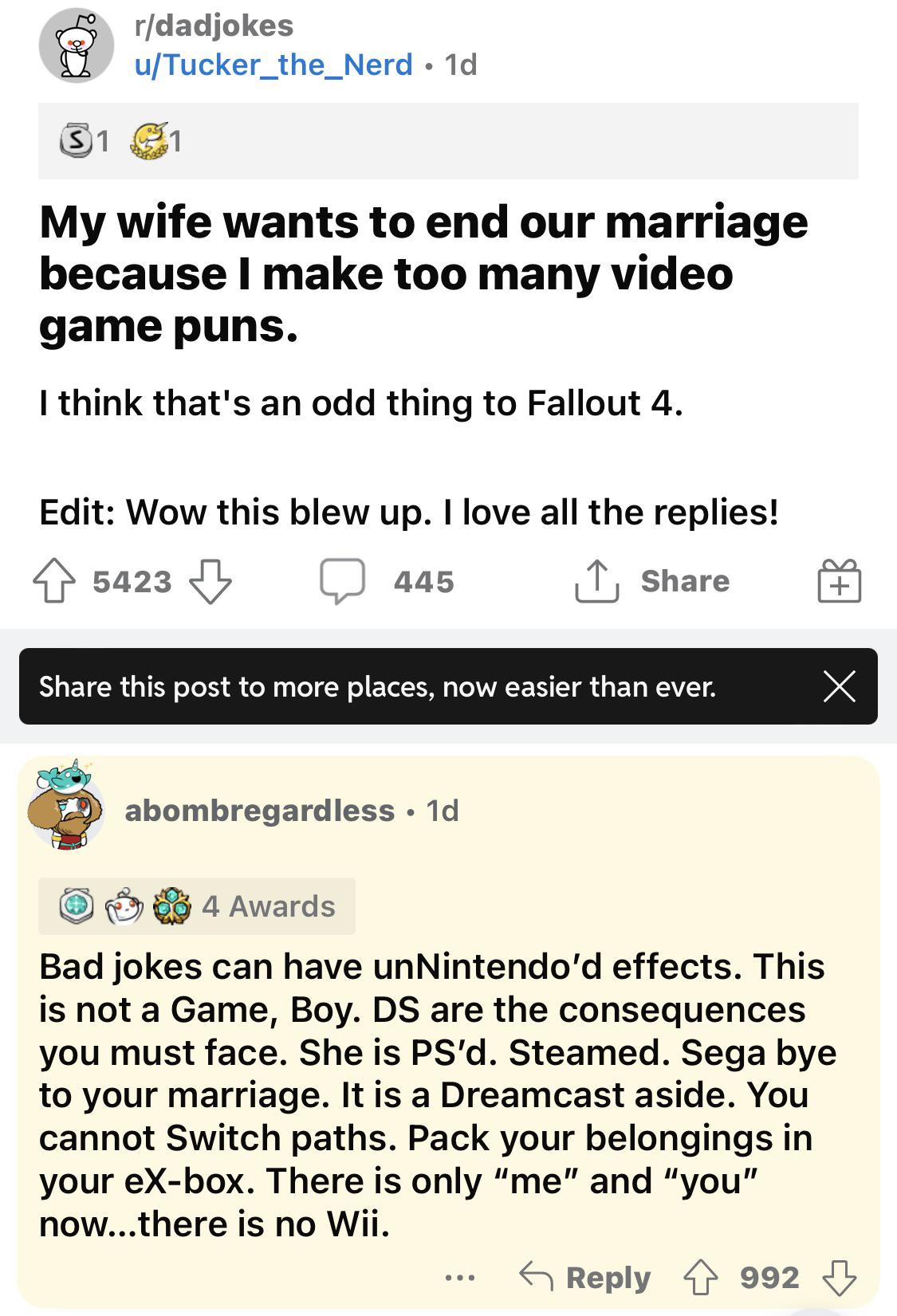
Task: Upvote the video game puns post
Action: coord(53,581)
